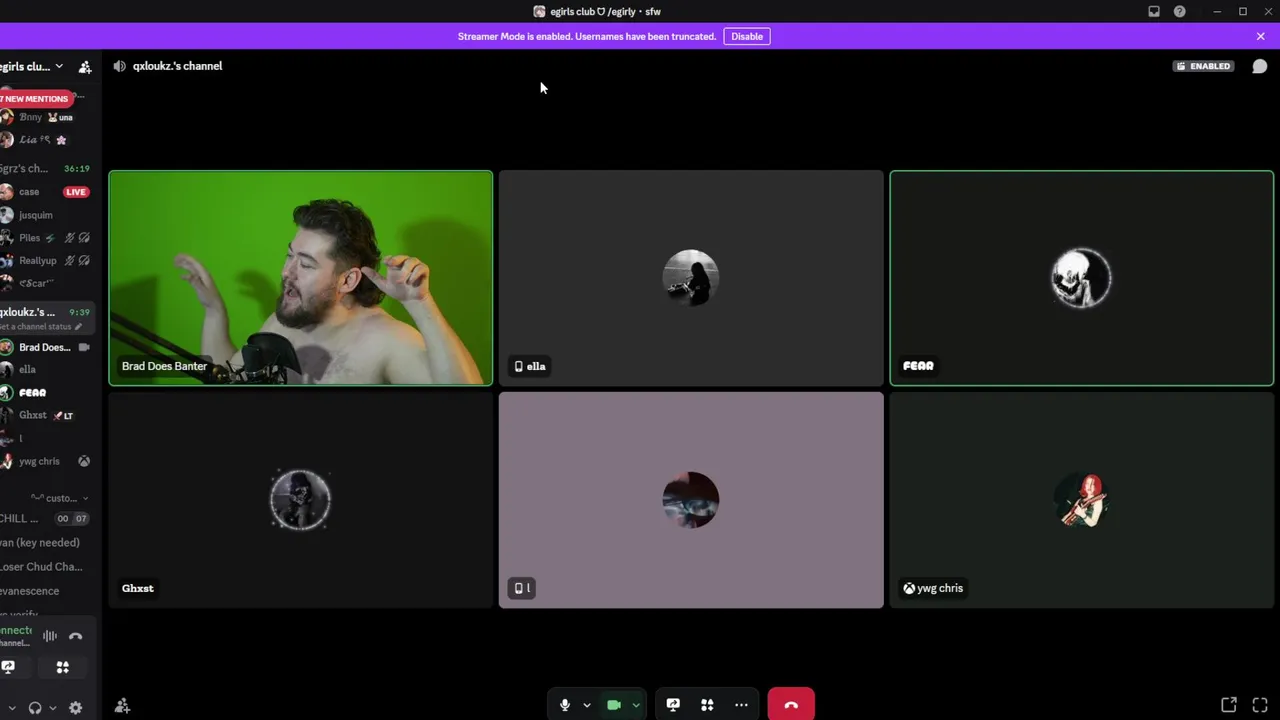Open jusquim in the voice member list
Image resolution: width=1280 pixels, height=720 pixels.
(x=46, y=215)
